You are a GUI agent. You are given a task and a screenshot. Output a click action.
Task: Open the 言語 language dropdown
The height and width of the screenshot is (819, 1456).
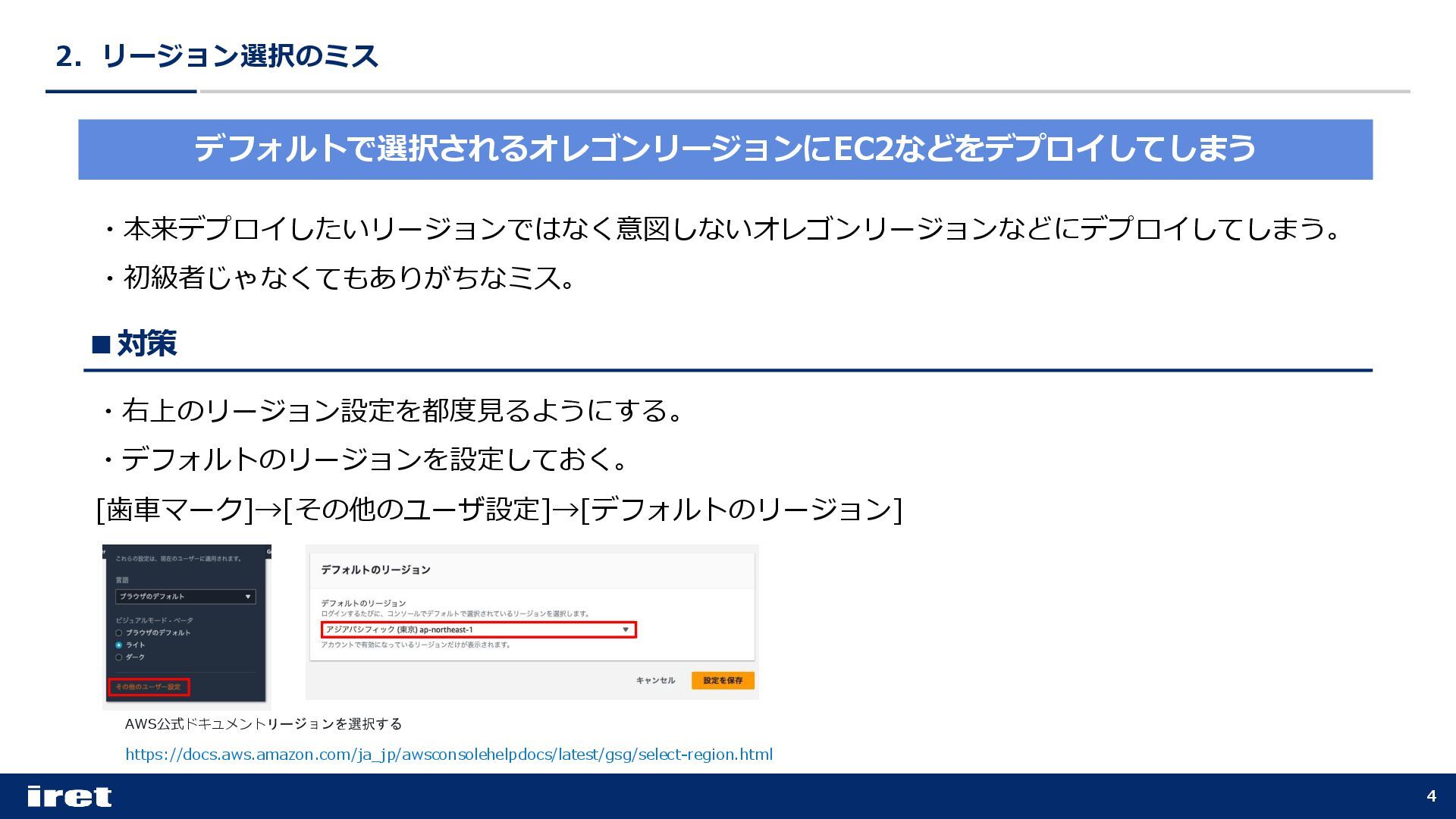click(x=185, y=597)
